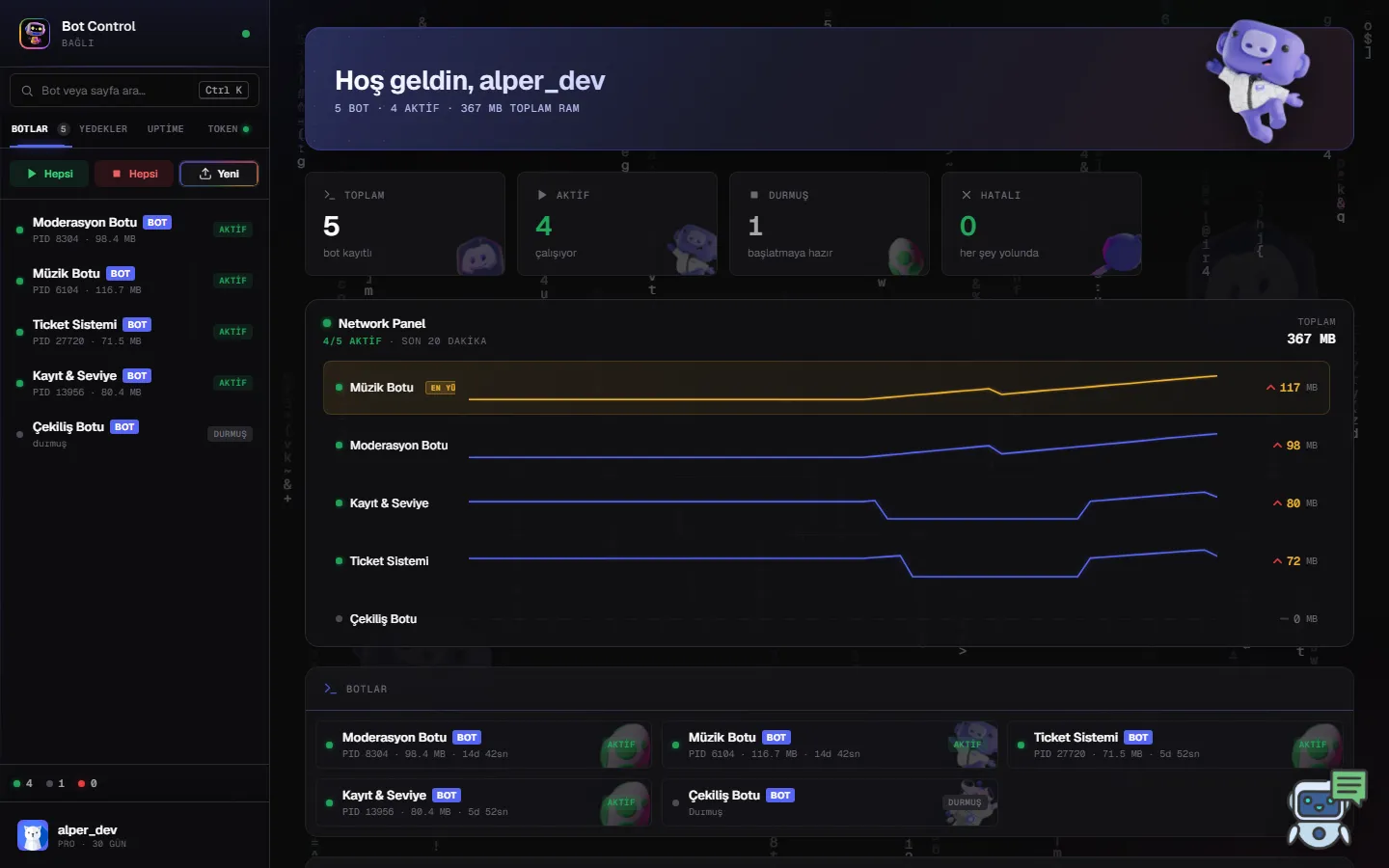Viewport: 1389px width, 868px height.
Task: Click the Ctrl K shortcut badge
Action: (x=224, y=91)
